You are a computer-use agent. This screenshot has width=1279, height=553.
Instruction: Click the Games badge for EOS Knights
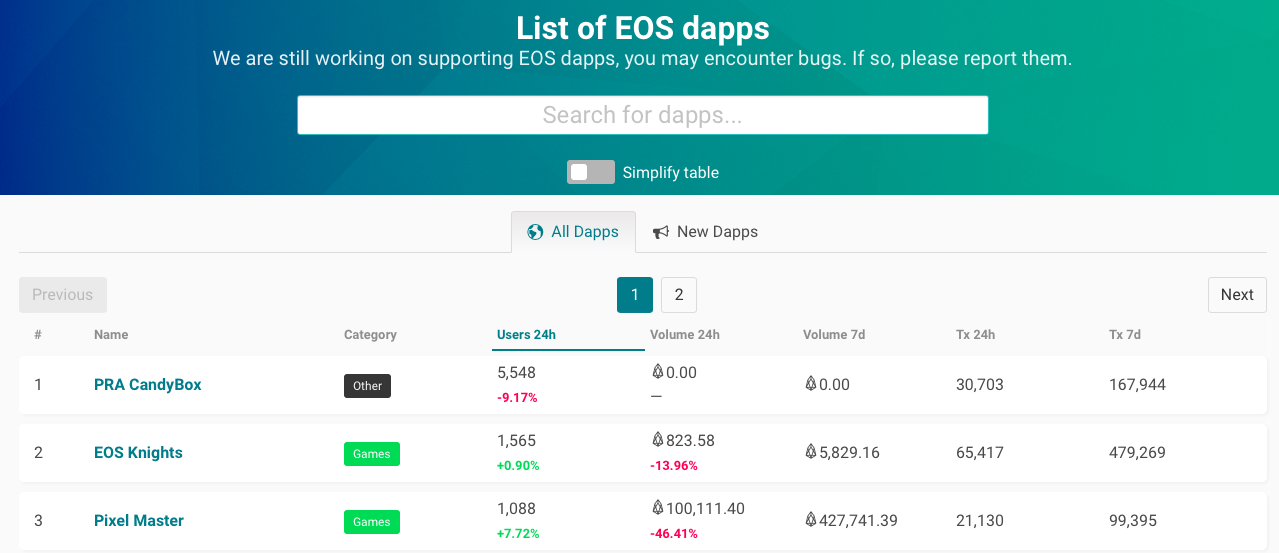click(372, 454)
